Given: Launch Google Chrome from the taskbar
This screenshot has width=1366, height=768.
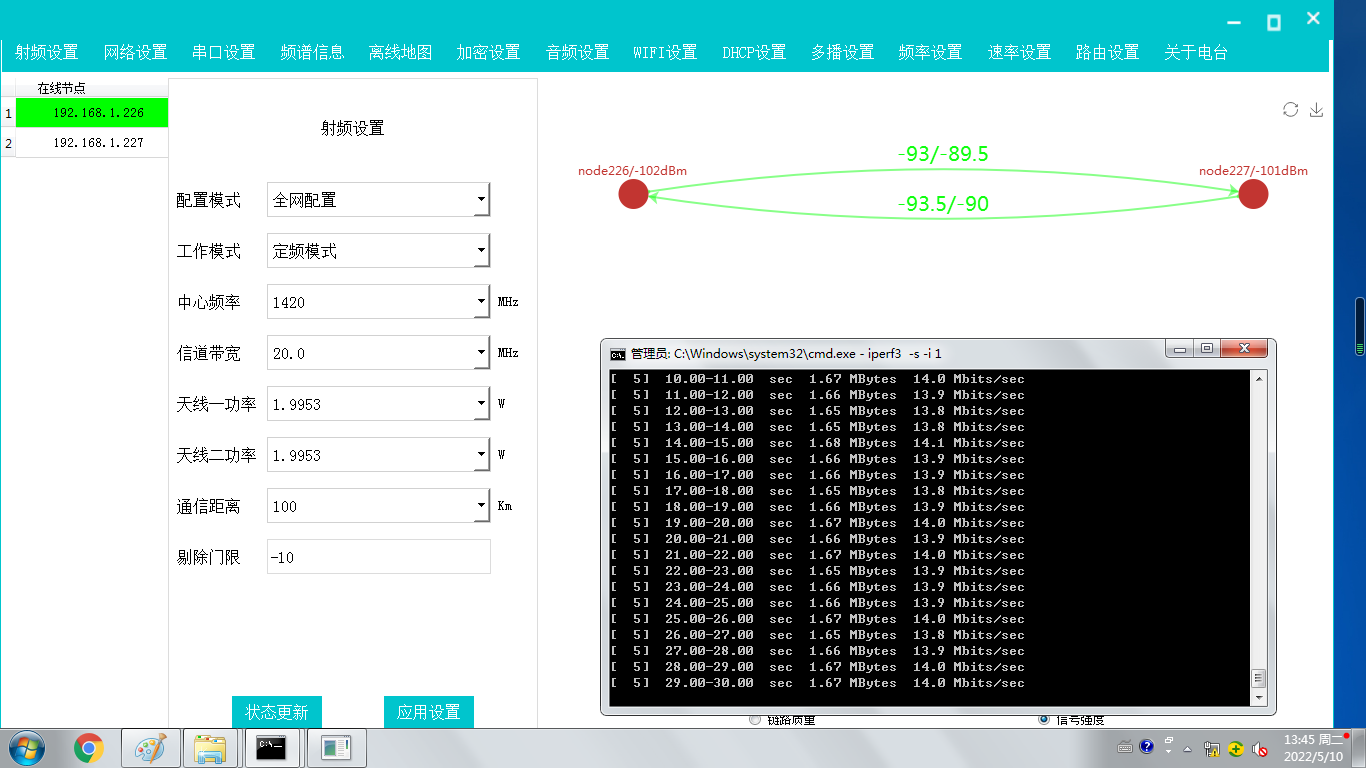Looking at the screenshot, I should tap(89, 748).
